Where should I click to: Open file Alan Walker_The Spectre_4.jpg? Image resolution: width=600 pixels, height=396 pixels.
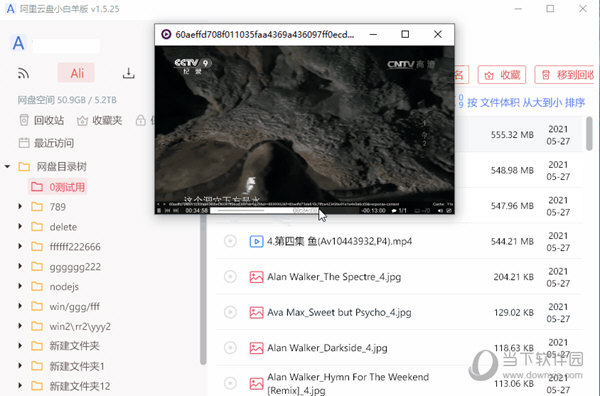334,277
